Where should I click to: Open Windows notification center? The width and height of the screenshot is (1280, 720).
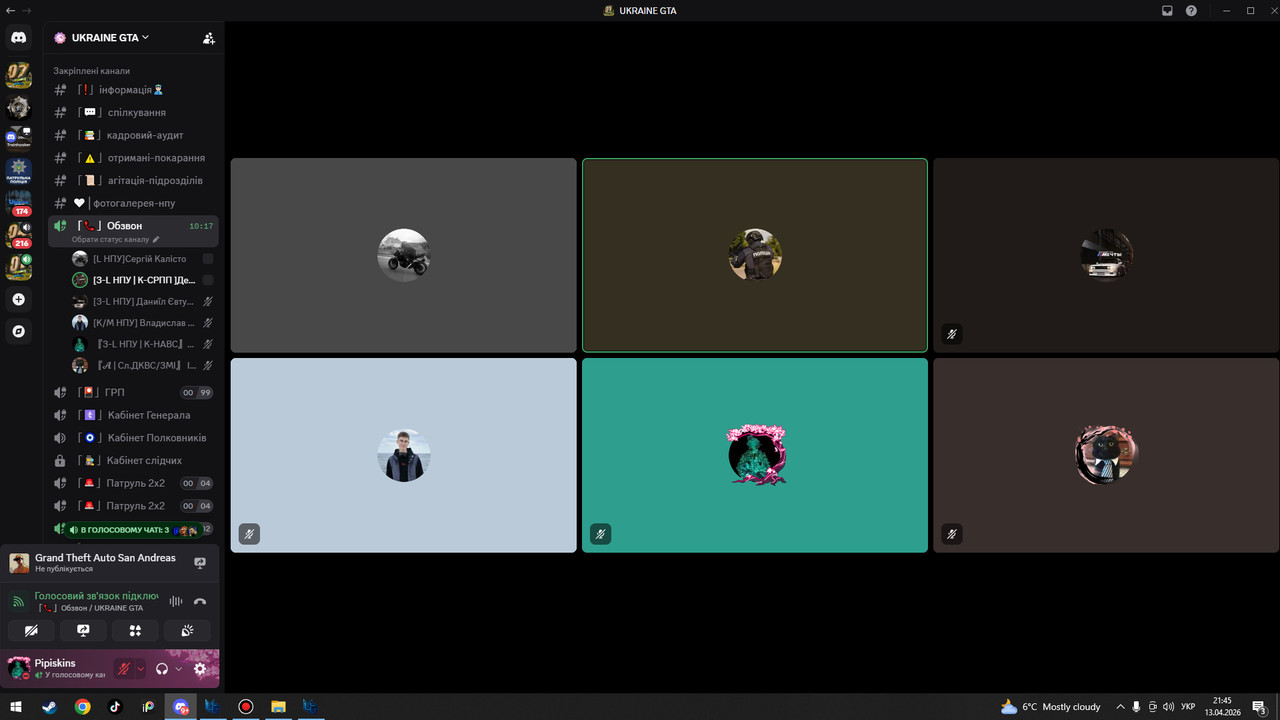(x=1260, y=706)
